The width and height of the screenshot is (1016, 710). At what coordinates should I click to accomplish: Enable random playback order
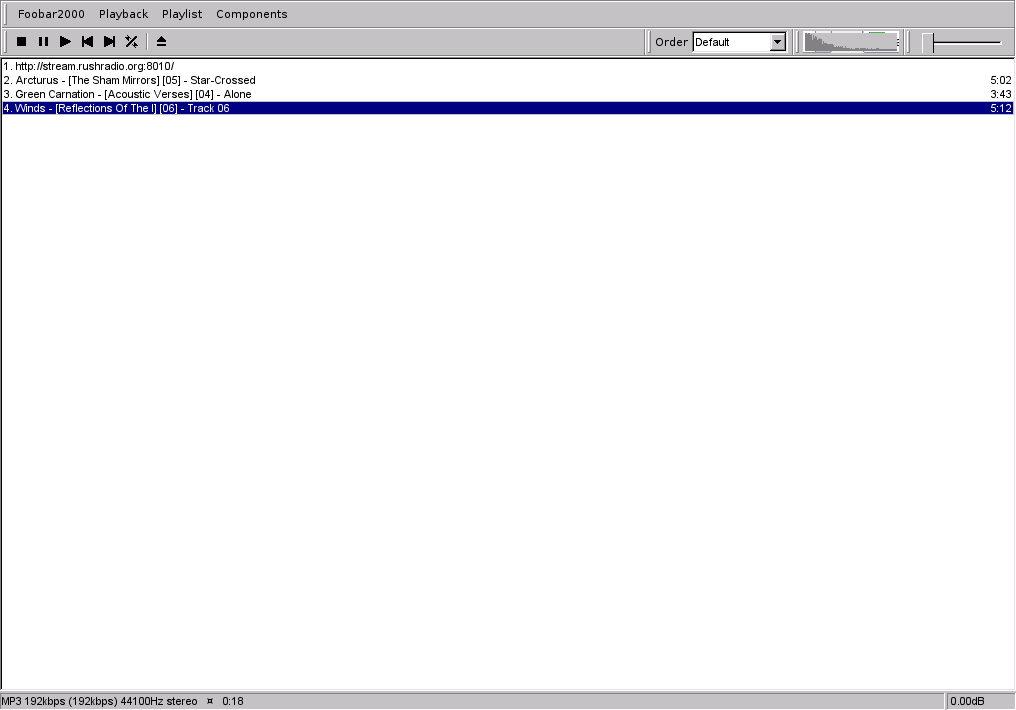(131, 41)
